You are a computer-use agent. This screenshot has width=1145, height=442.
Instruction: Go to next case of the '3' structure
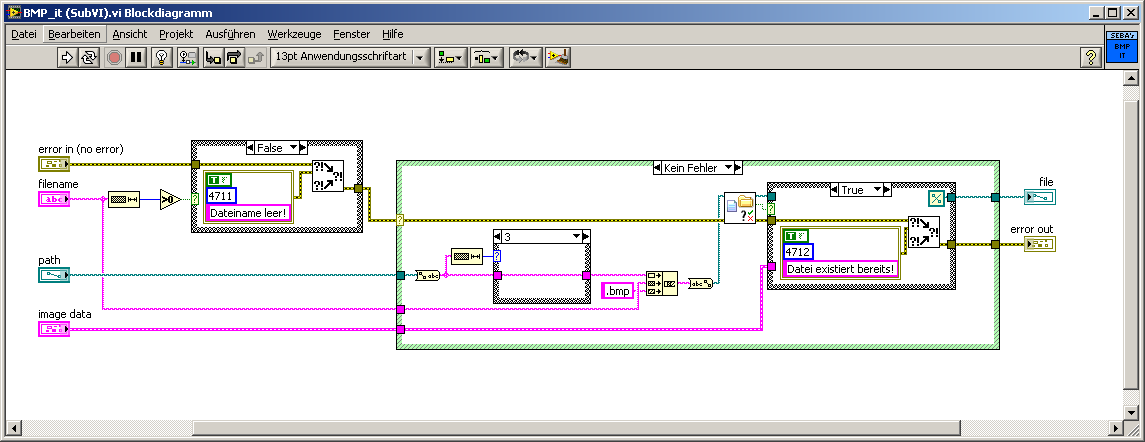click(586, 237)
